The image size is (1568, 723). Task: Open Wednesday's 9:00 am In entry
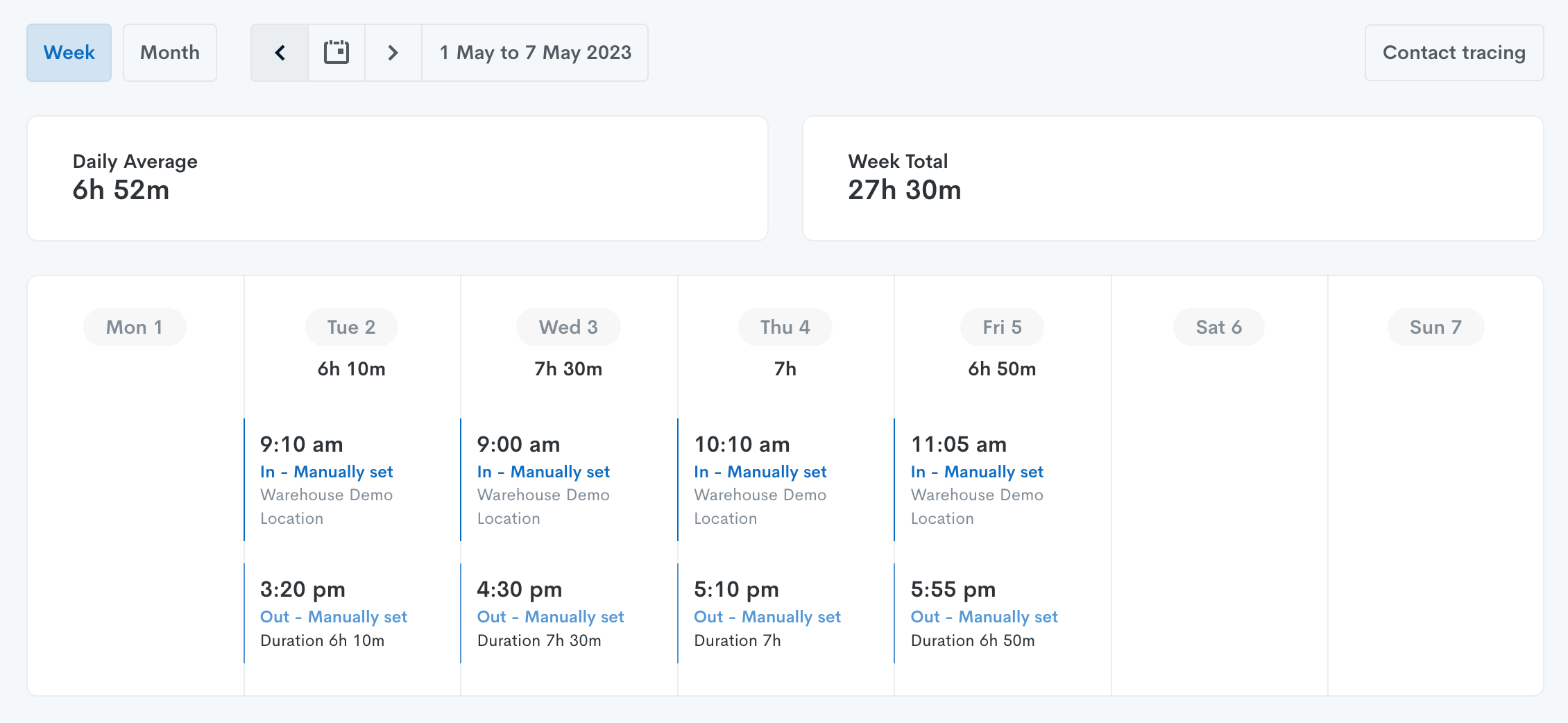pos(543,479)
